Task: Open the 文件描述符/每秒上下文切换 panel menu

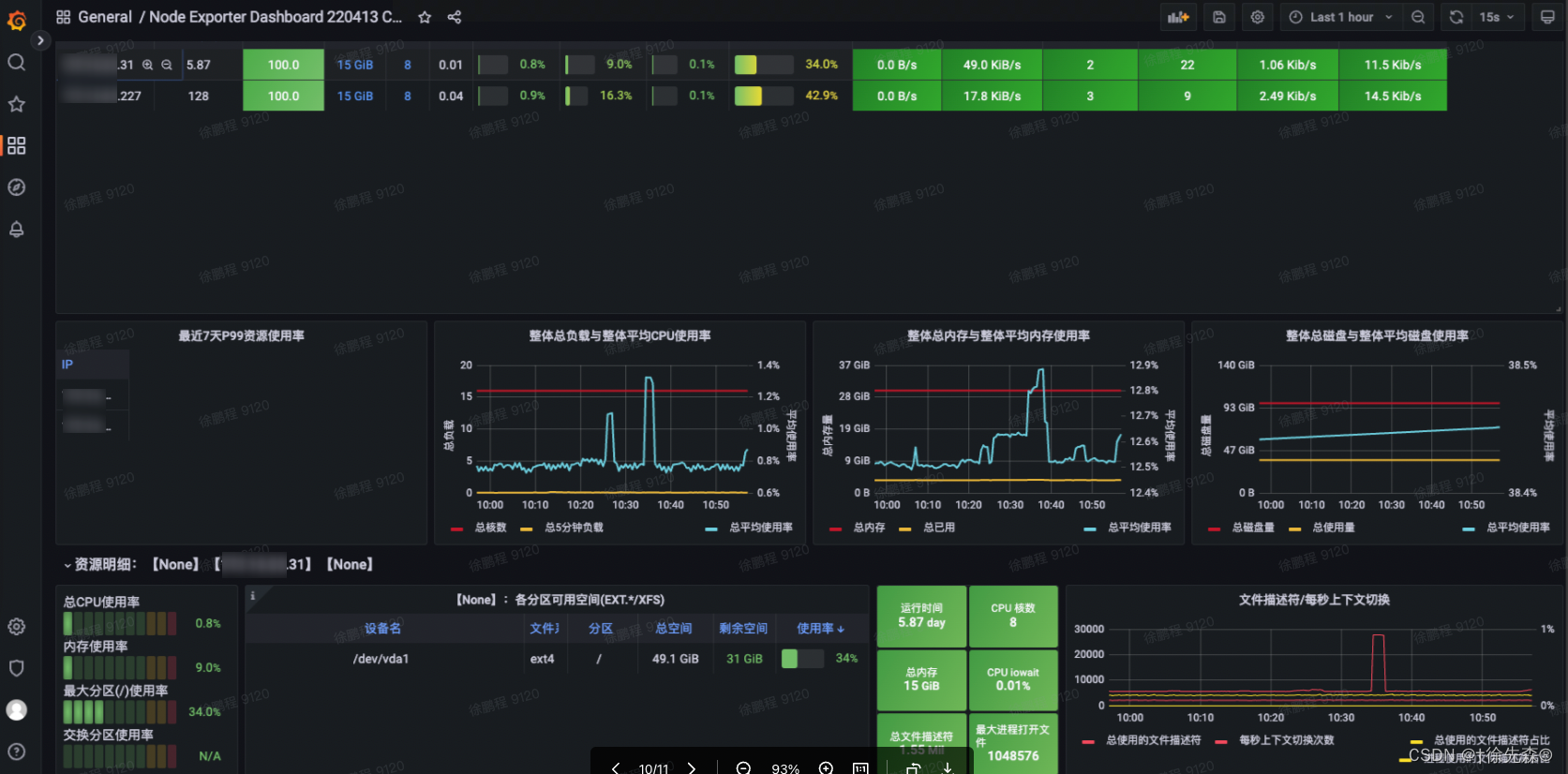Action: (1314, 600)
